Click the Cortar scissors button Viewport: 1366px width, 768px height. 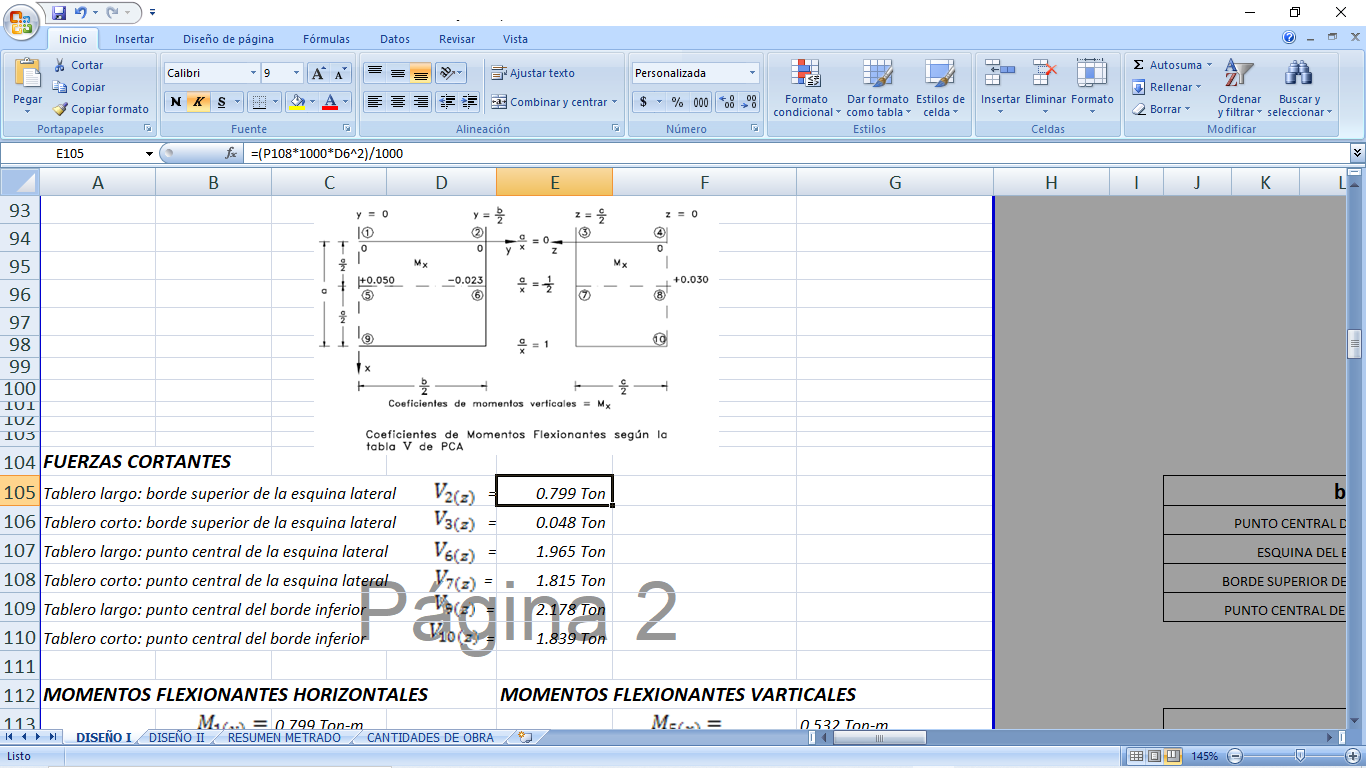coord(79,65)
